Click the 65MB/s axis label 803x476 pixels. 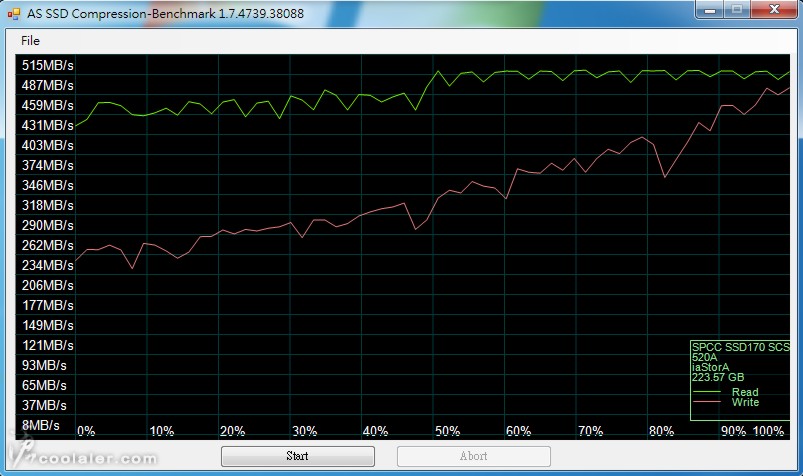(44, 385)
